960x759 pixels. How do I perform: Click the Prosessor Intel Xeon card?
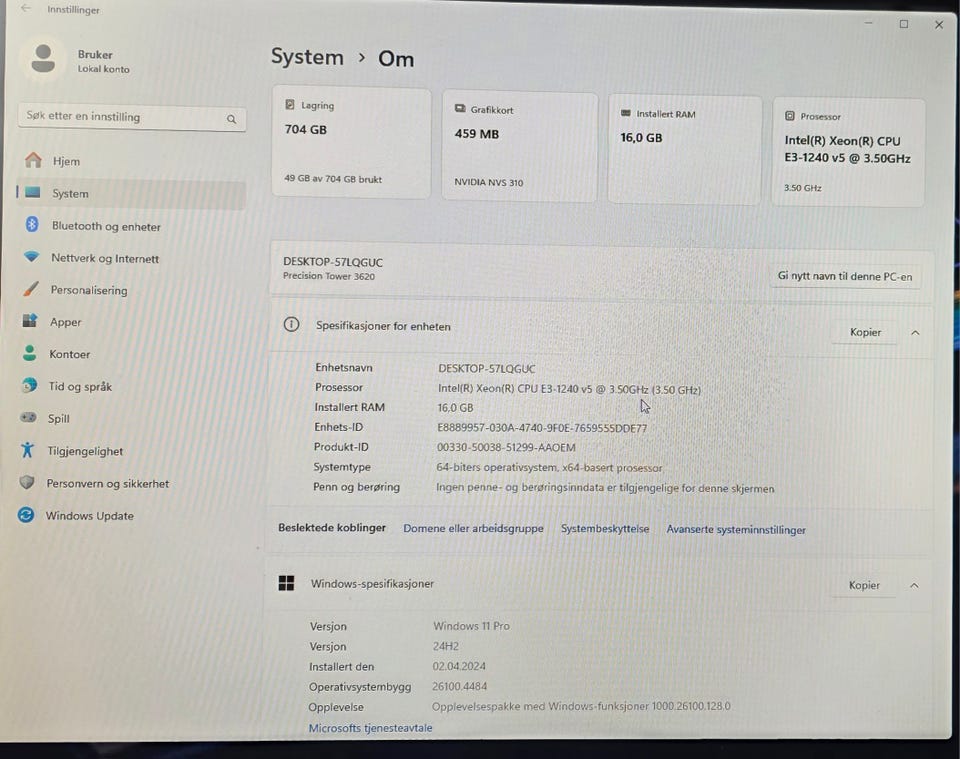pyautogui.click(x=849, y=152)
